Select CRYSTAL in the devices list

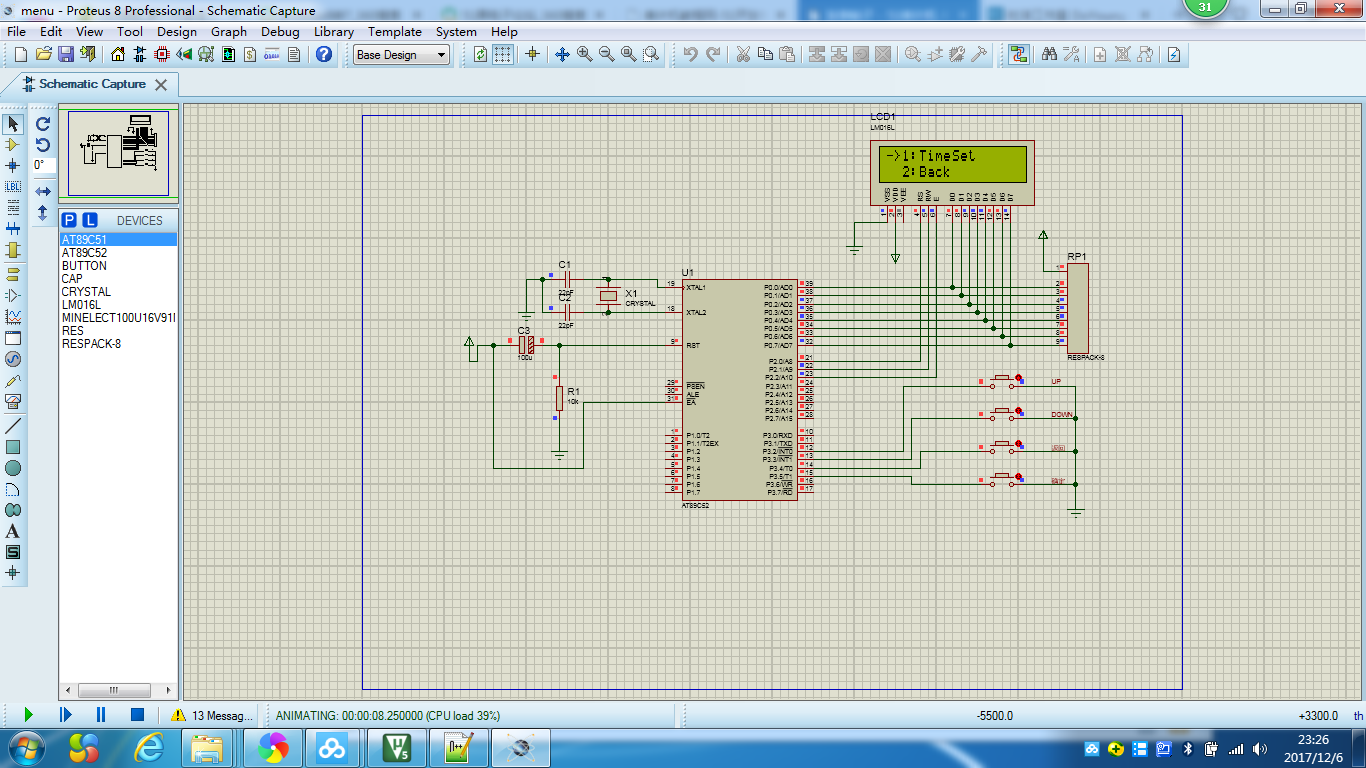click(118, 292)
